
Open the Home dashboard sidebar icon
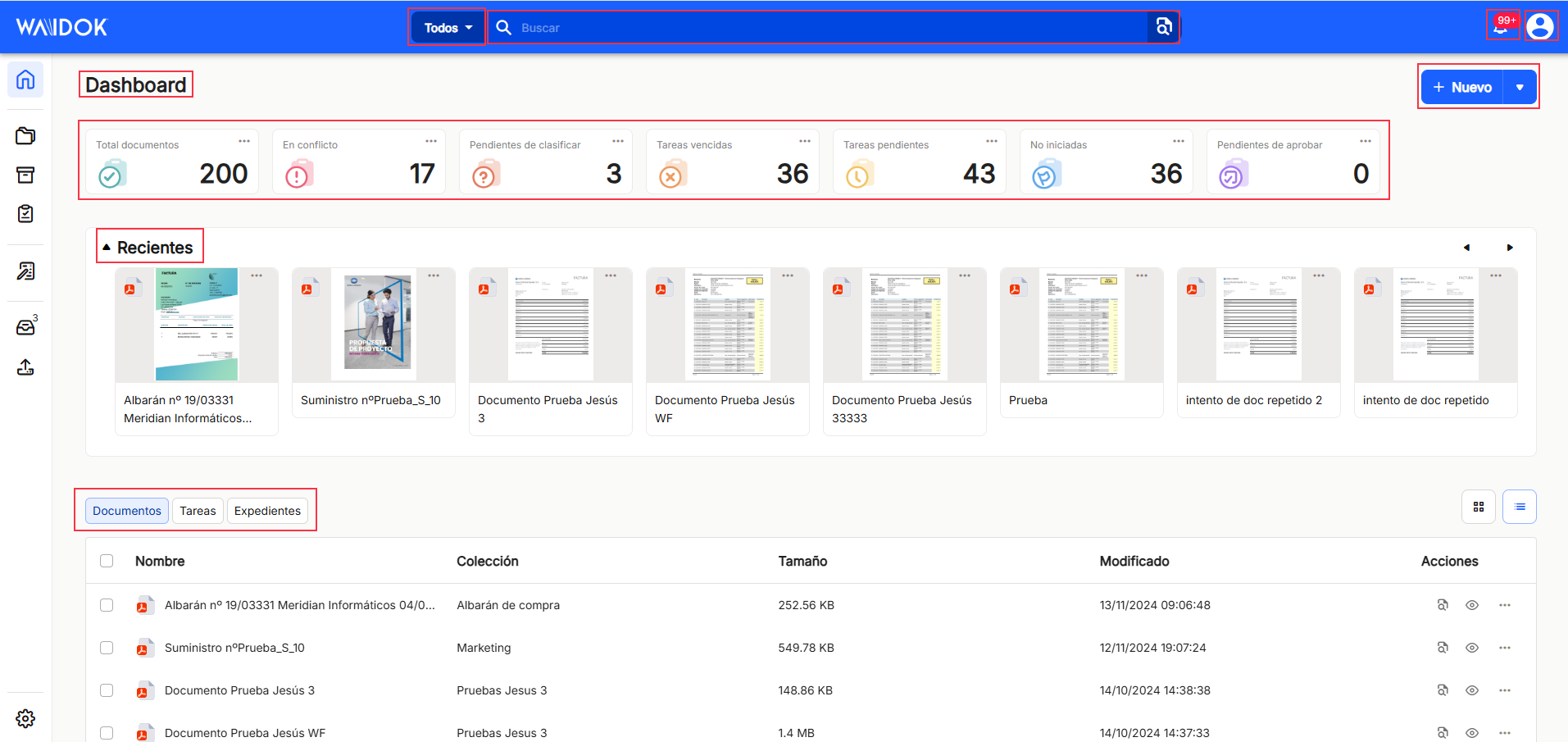click(25, 80)
